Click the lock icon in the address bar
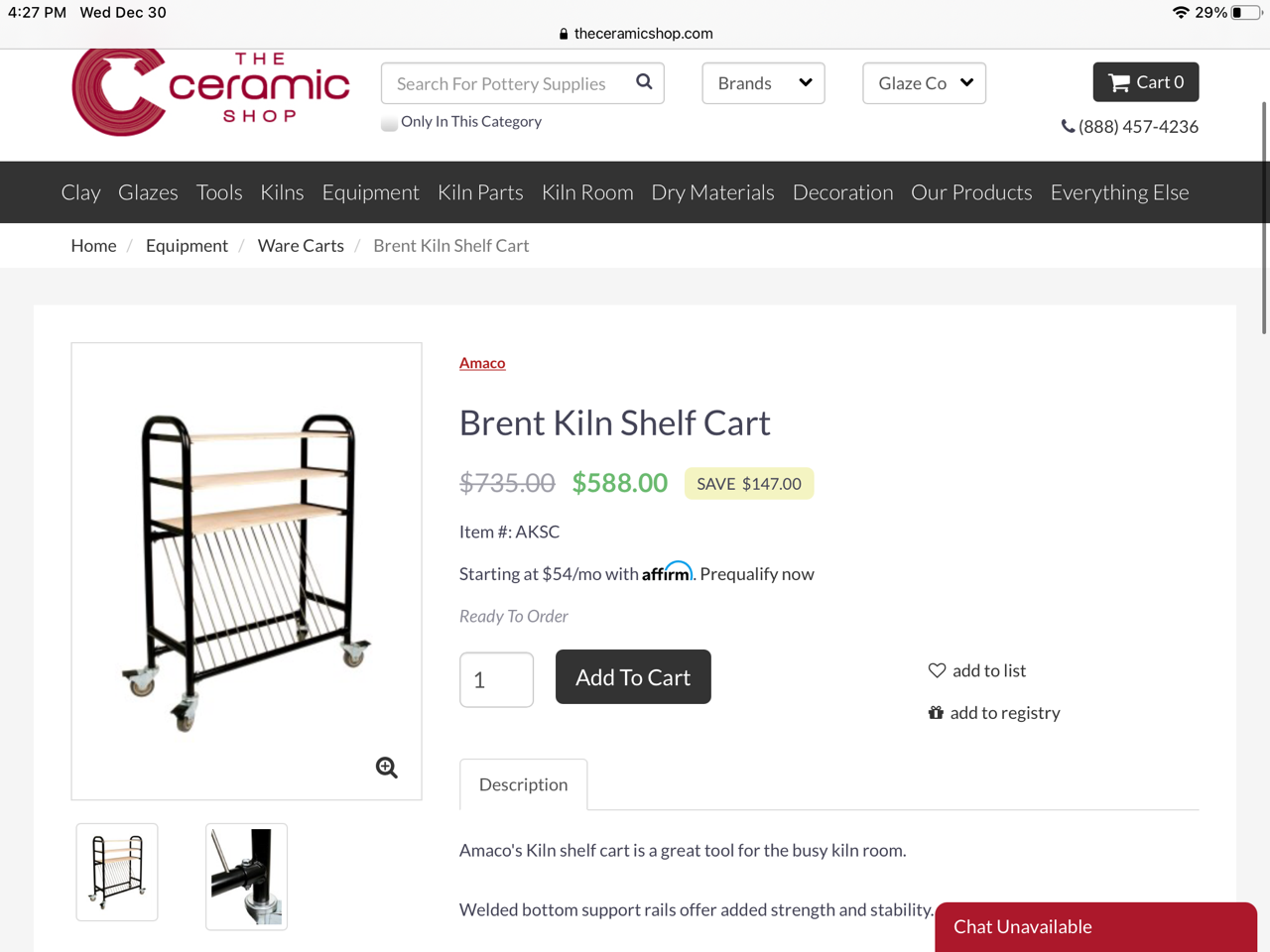This screenshot has height=952, width=1270. (563, 33)
